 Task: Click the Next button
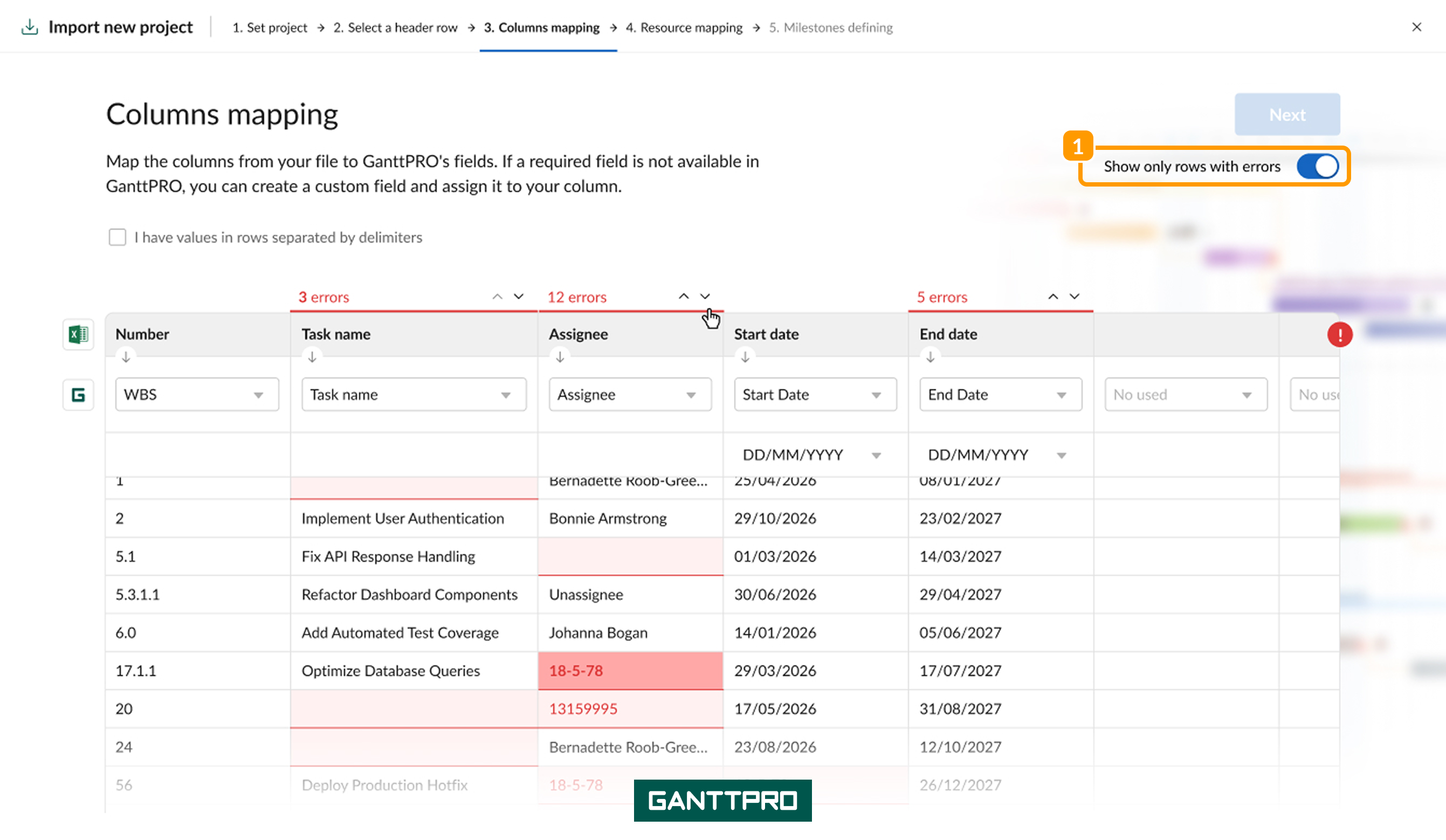point(1287,114)
